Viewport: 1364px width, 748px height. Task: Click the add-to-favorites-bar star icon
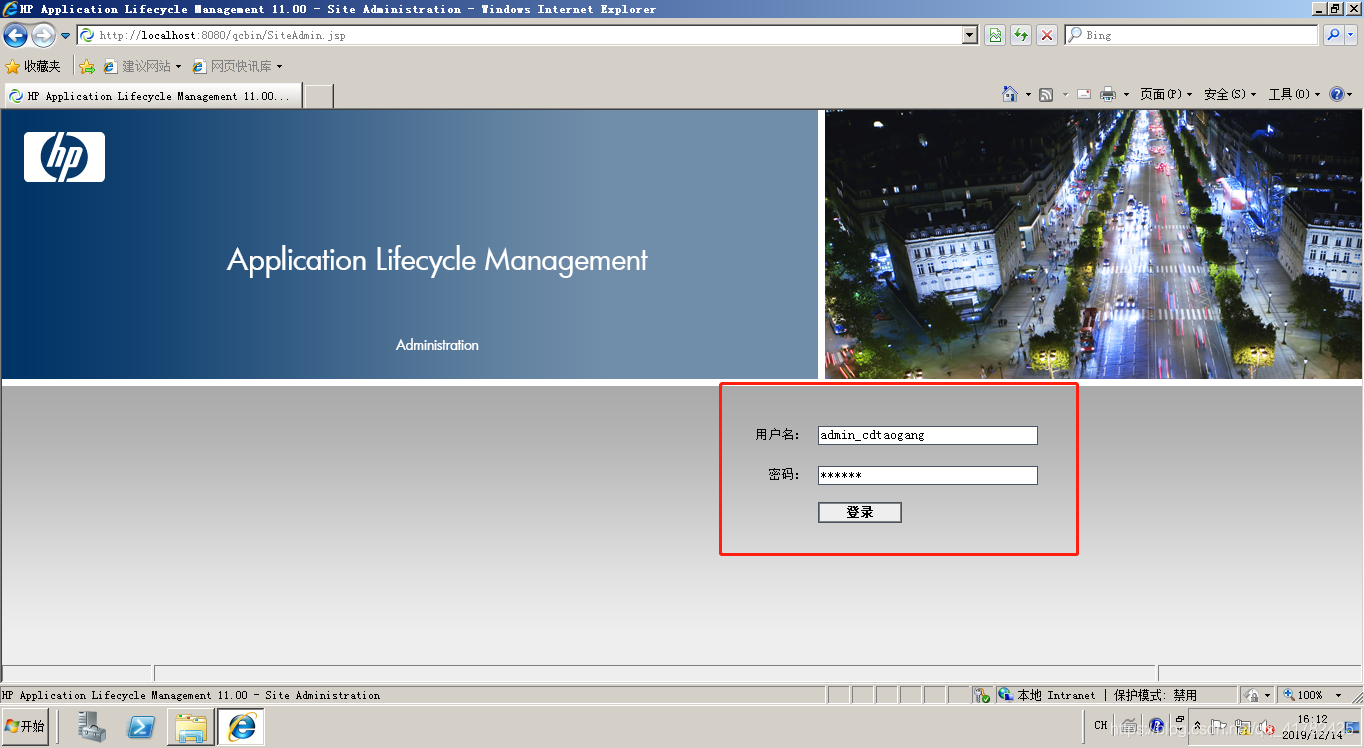87,66
